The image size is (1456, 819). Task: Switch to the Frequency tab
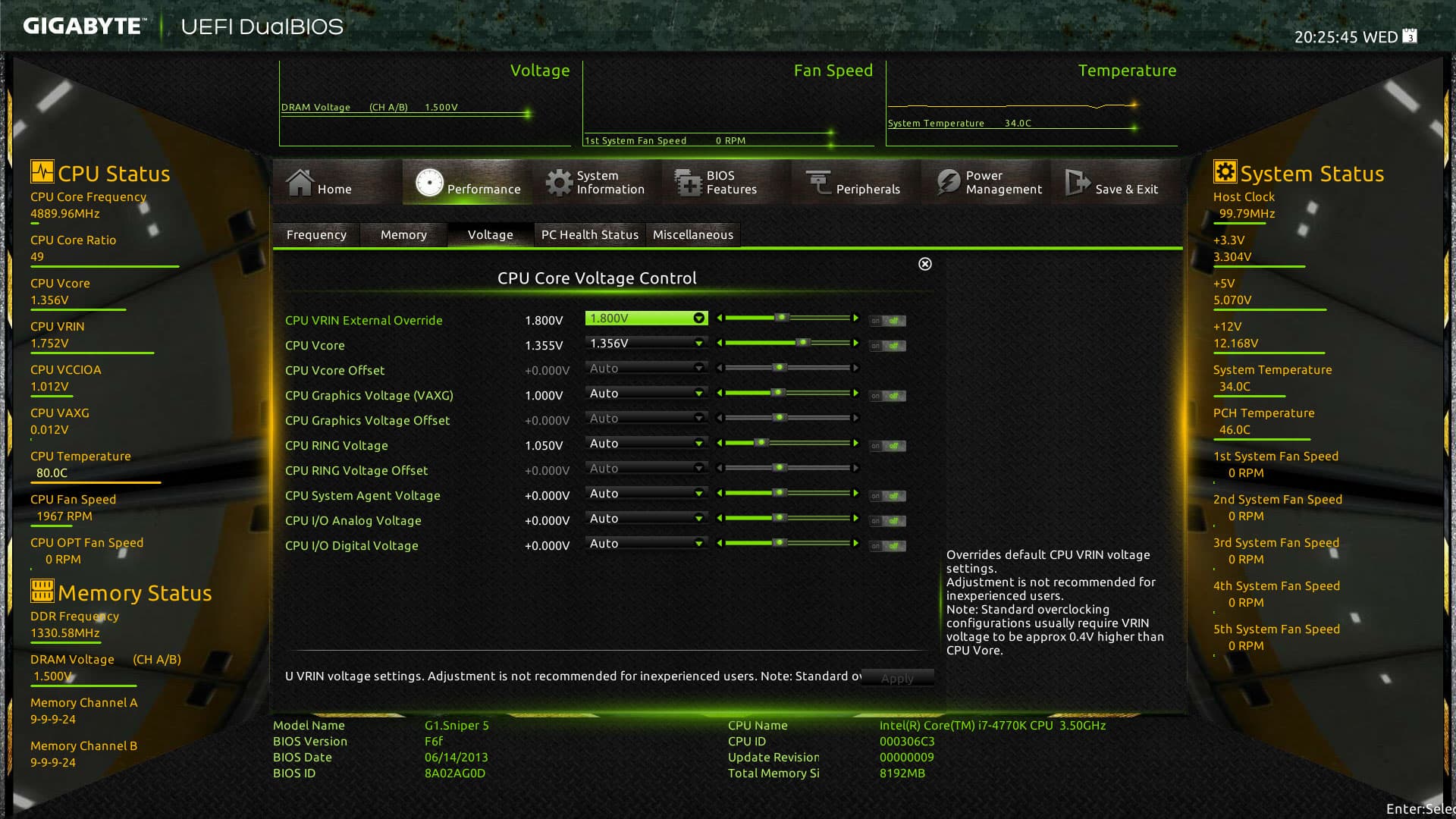316,235
